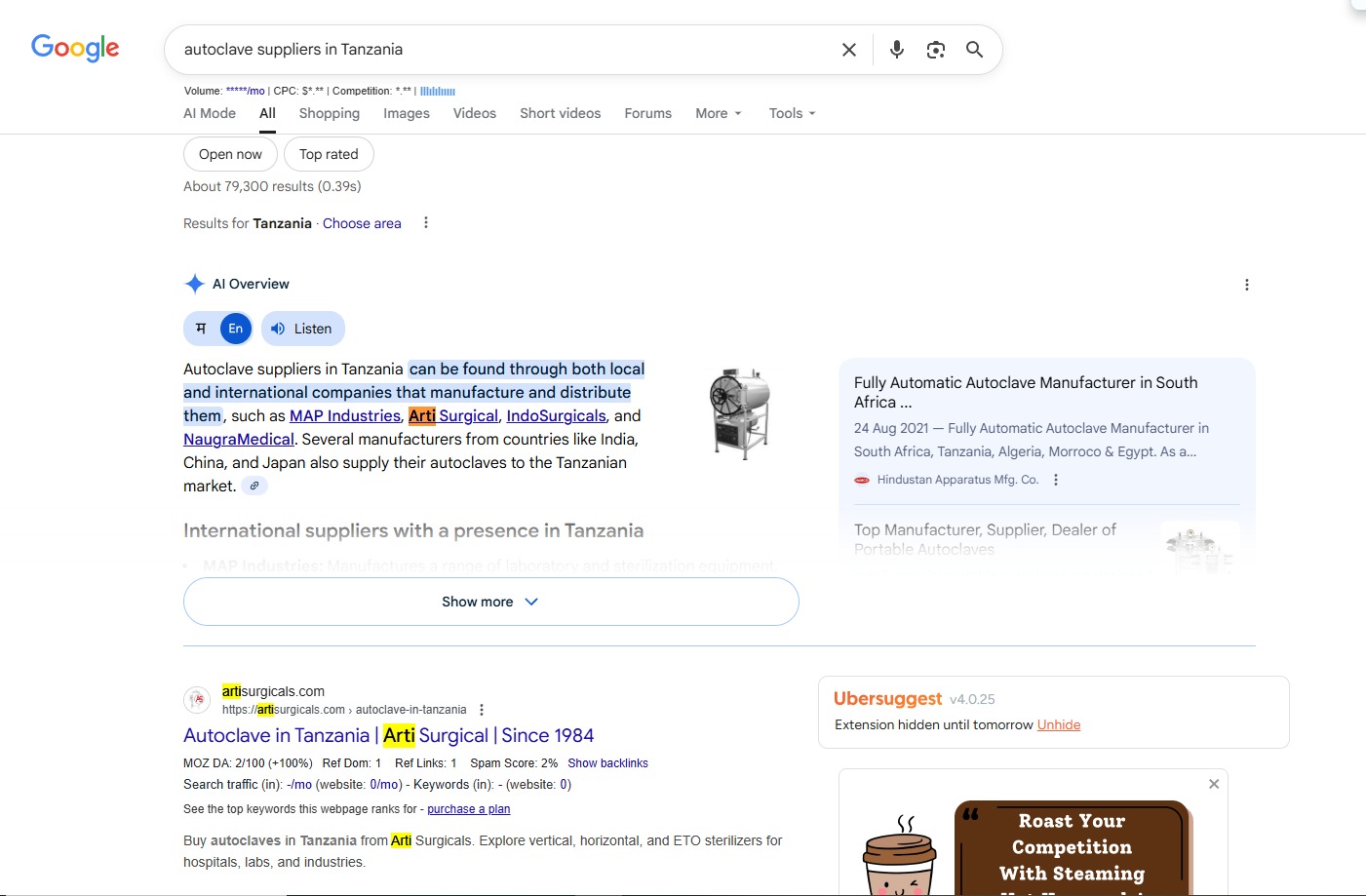Open the Tools dropdown
The height and width of the screenshot is (896, 1366).
pos(792,113)
